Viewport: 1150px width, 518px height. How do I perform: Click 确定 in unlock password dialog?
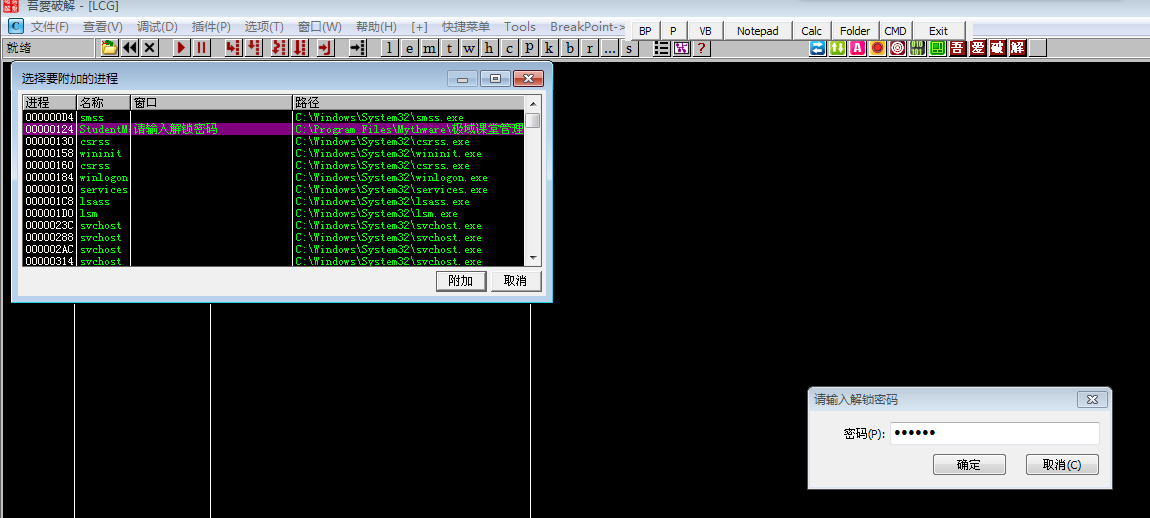[x=969, y=464]
